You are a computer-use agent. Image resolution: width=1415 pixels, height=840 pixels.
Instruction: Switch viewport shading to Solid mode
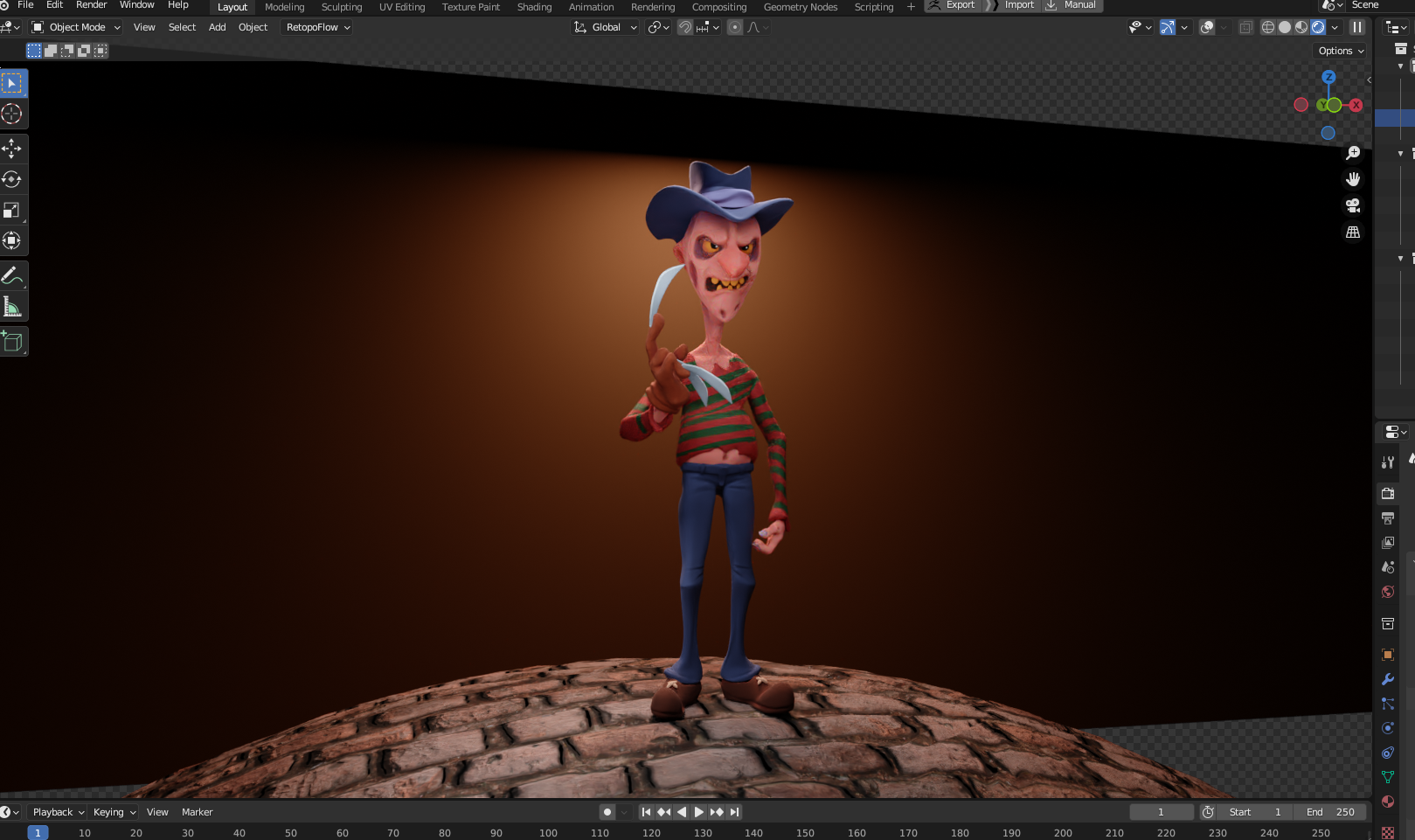[x=1286, y=27]
